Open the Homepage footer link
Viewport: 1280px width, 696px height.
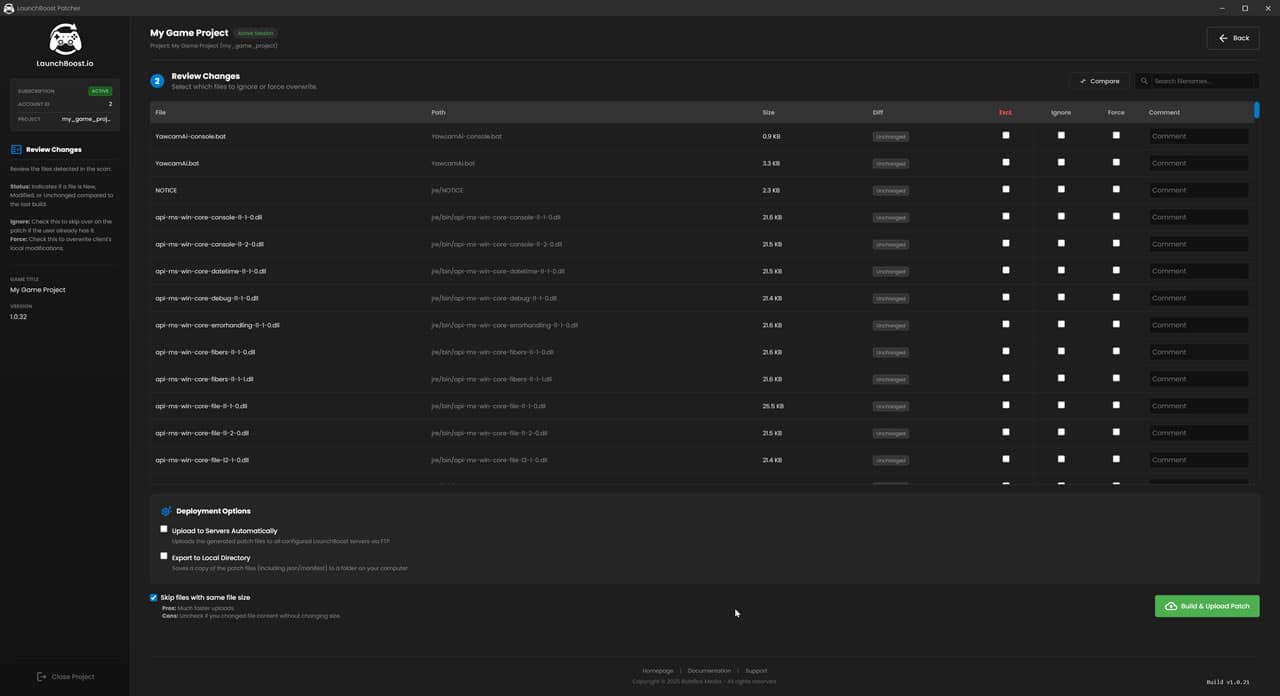pyautogui.click(x=658, y=671)
